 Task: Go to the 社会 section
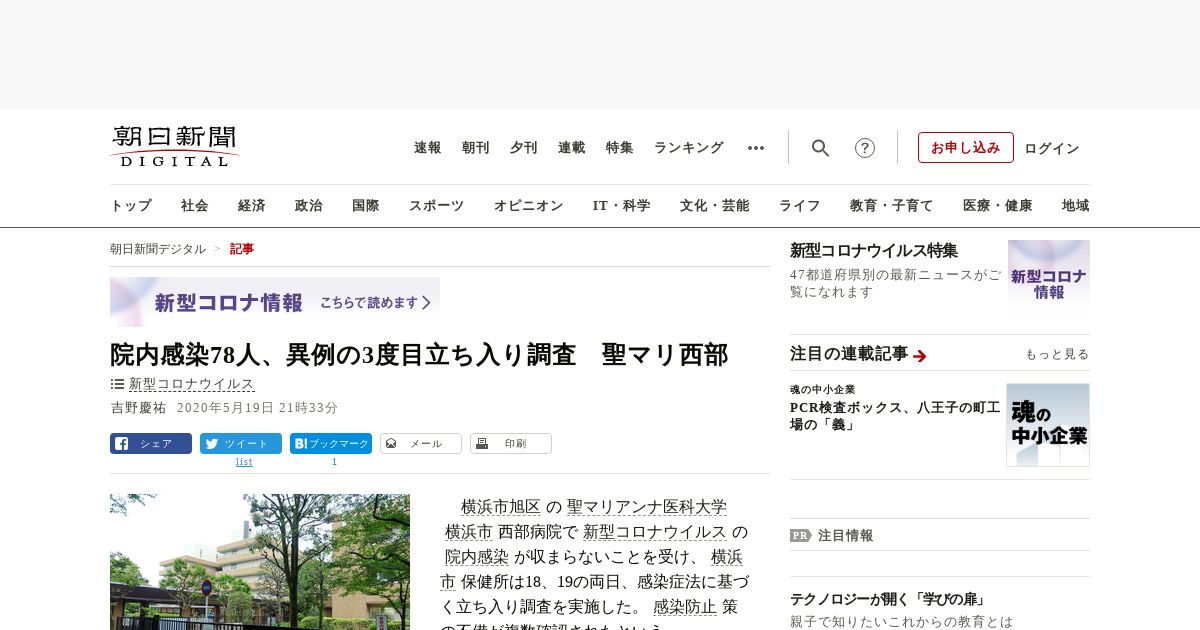click(195, 206)
